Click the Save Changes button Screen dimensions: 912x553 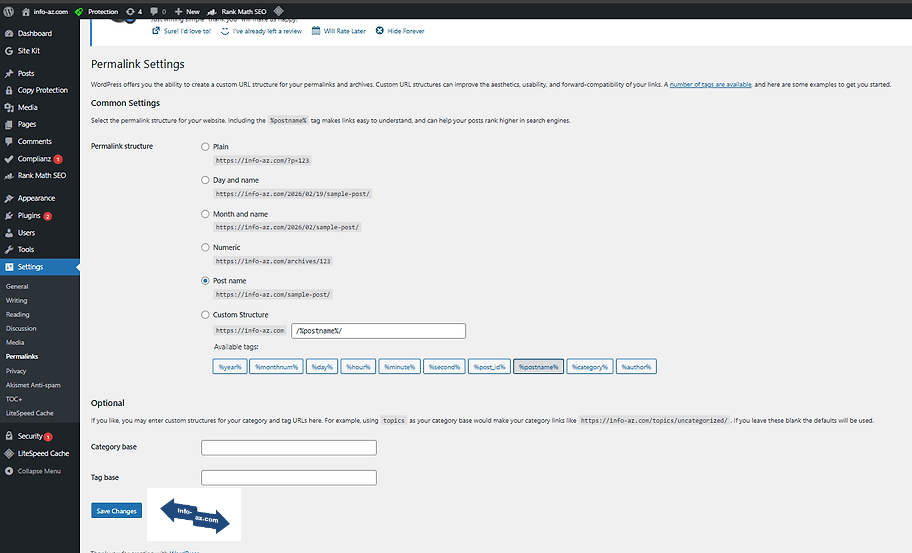click(x=116, y=511)
